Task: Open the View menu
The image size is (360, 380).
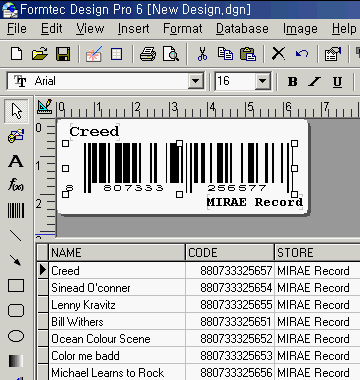Action: 90,29
